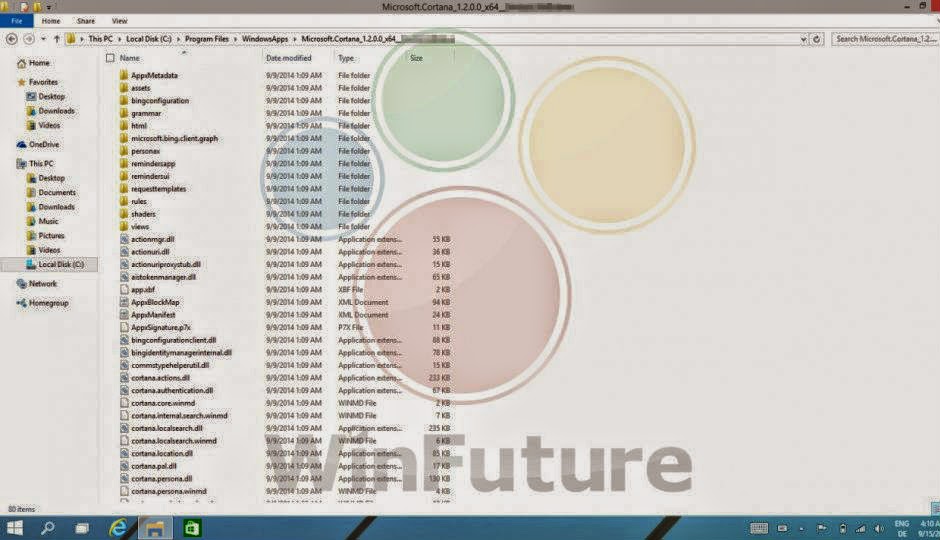940x540 pixels.
Task: Click the Forward navigation arrow
Action: point(28,39)
